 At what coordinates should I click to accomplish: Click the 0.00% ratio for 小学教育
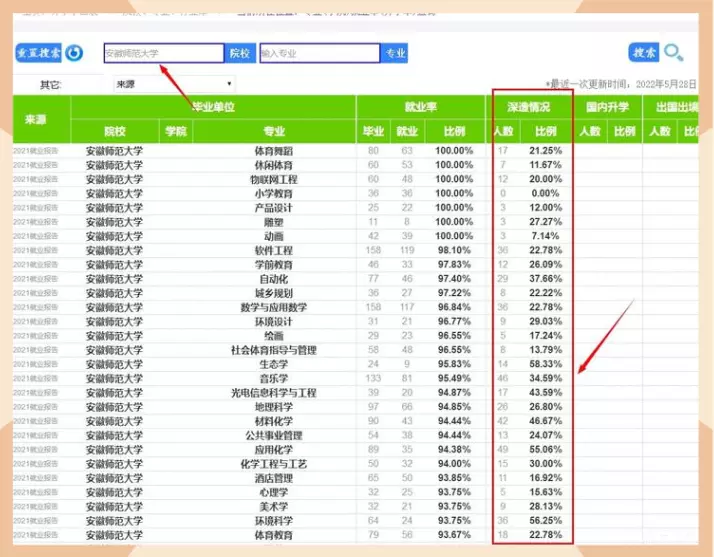point(546,193)
